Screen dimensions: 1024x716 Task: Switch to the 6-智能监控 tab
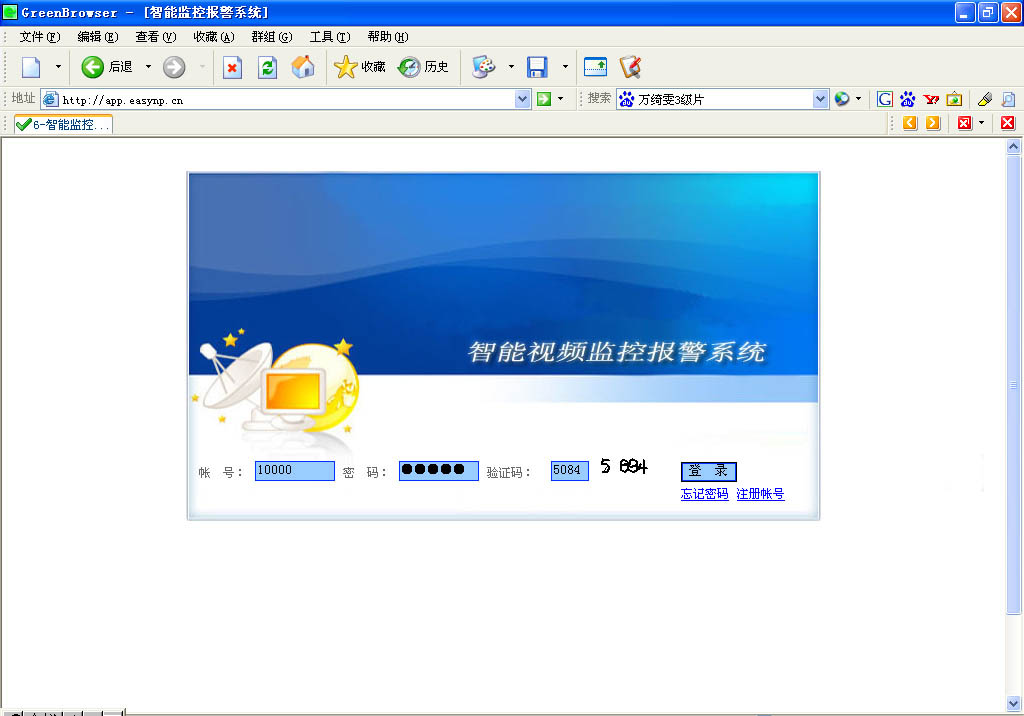pos(63,124)
